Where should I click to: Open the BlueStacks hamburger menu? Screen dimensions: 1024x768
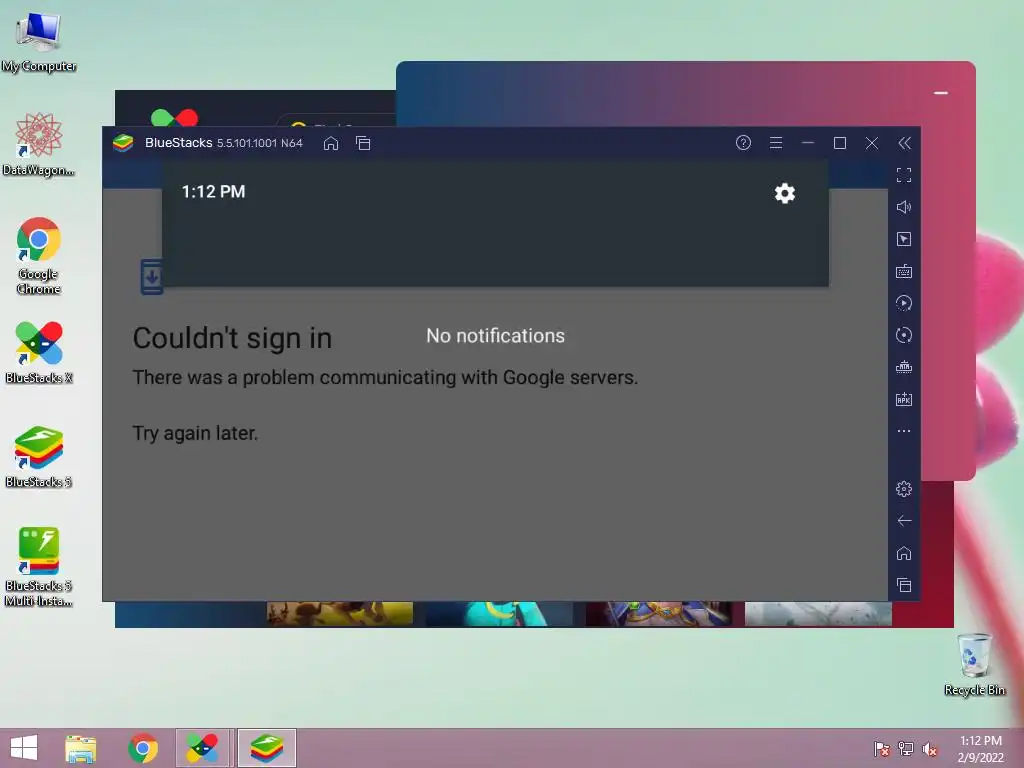pos(776,143)
